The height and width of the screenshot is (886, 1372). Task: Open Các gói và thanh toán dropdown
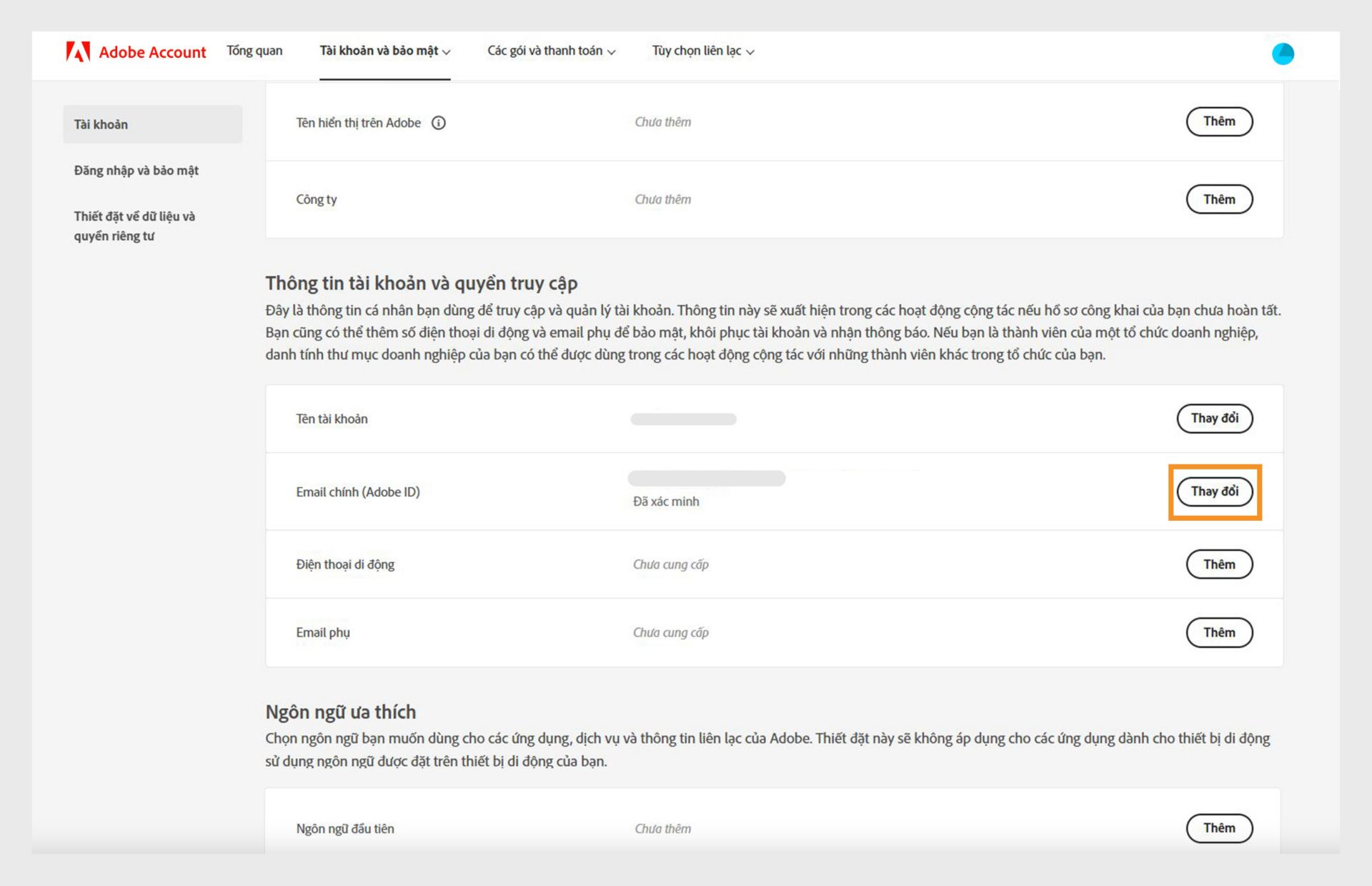(x=551, y=51)
